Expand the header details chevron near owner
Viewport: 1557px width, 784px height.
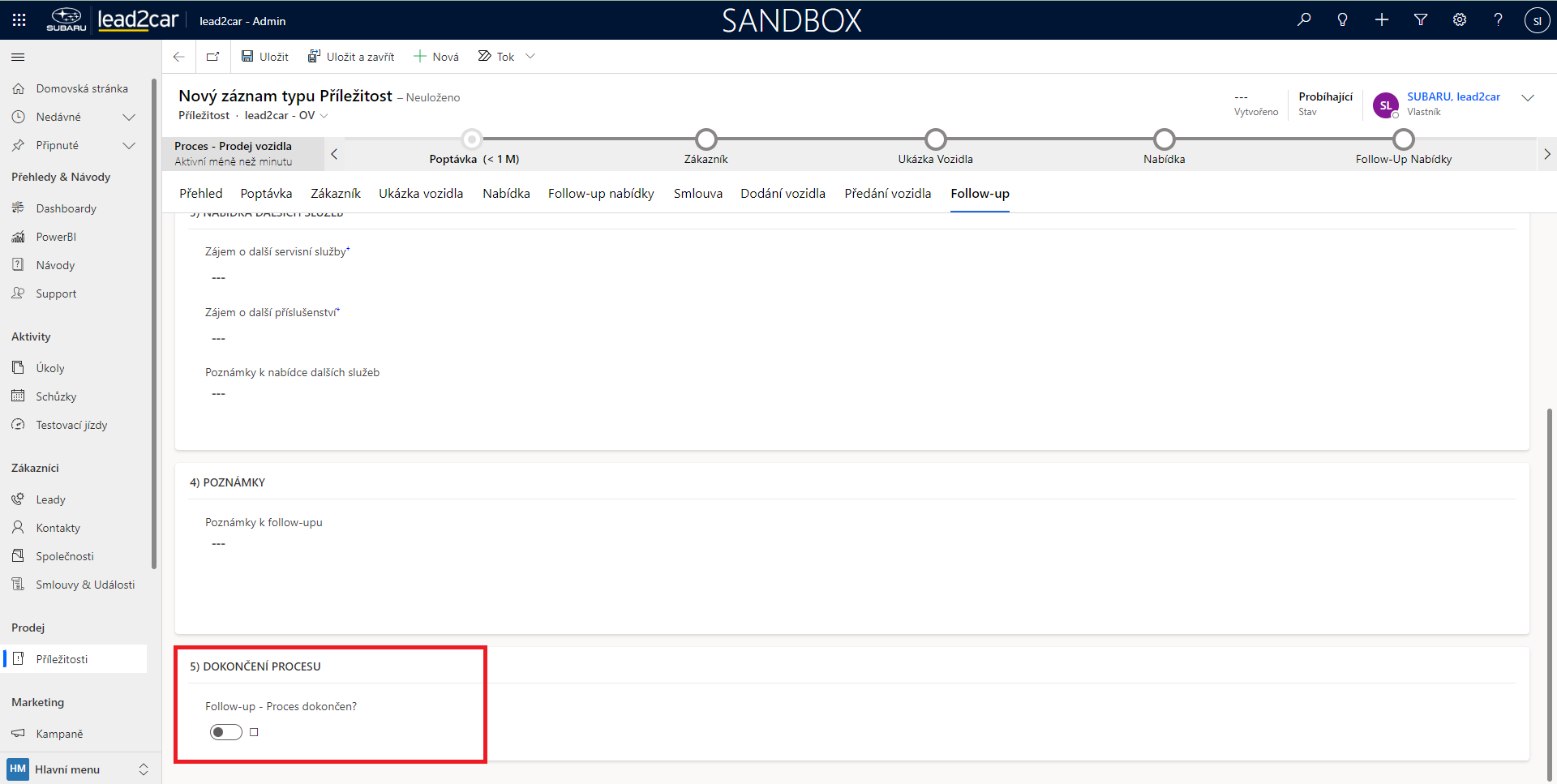click(x=1528, y=98)
